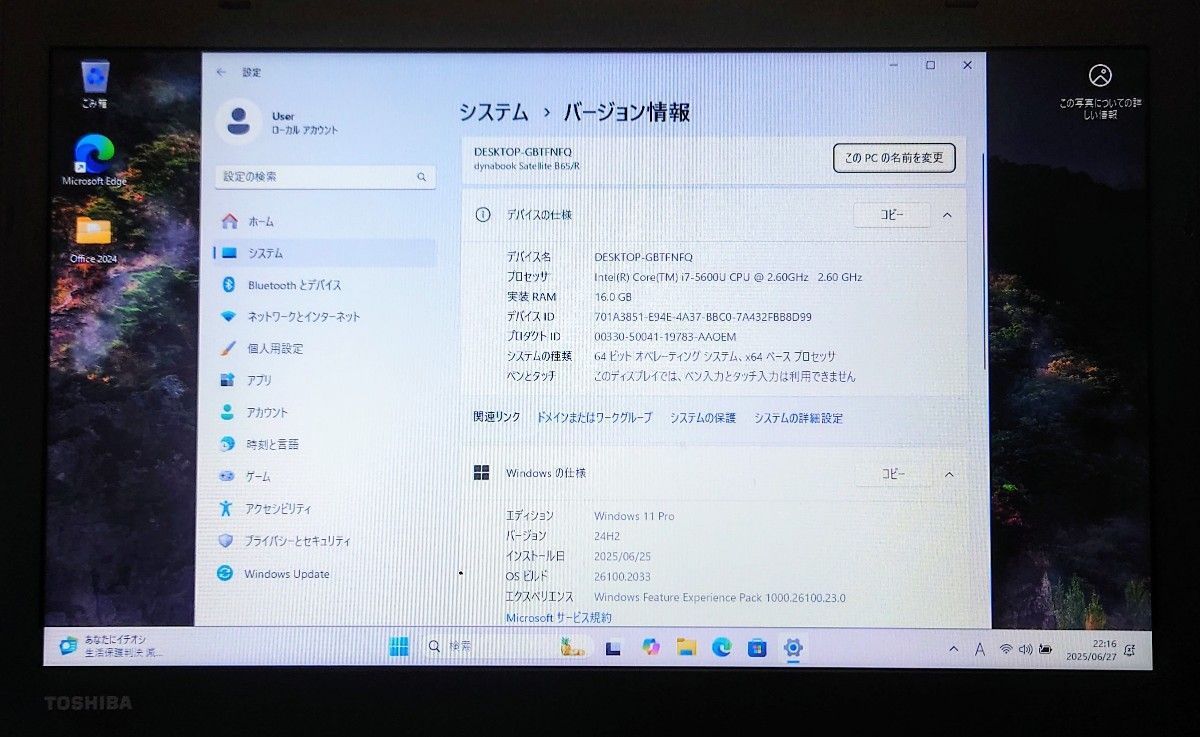Open the Office 2024 desktop folder
The image size is (1200, 737).
click(x=94, y=238)
